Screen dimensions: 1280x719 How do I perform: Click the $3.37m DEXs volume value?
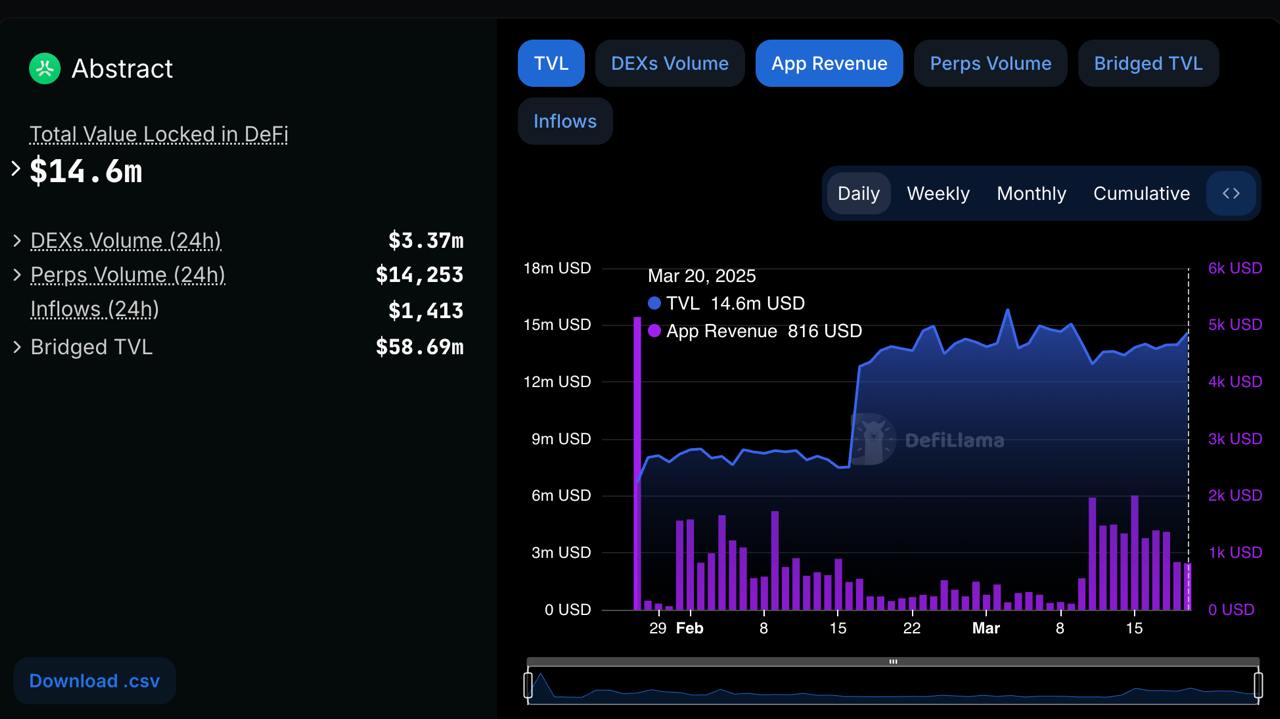tap(426, 240)
